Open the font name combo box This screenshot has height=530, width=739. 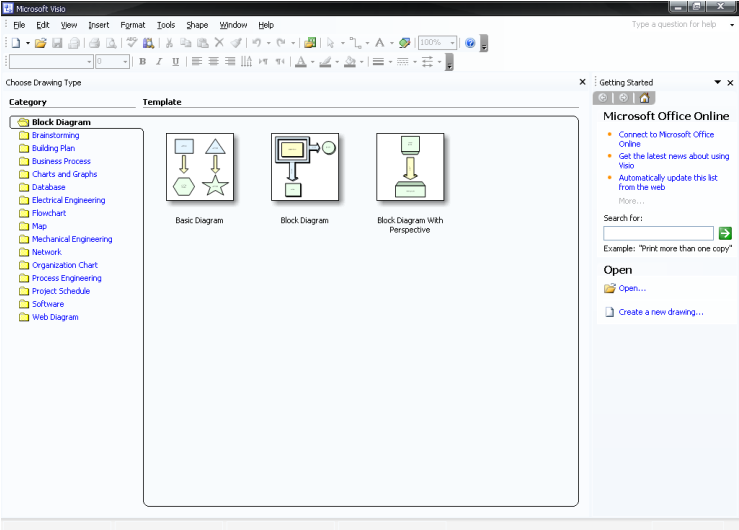pyautogui.click(x=51, y=62)
